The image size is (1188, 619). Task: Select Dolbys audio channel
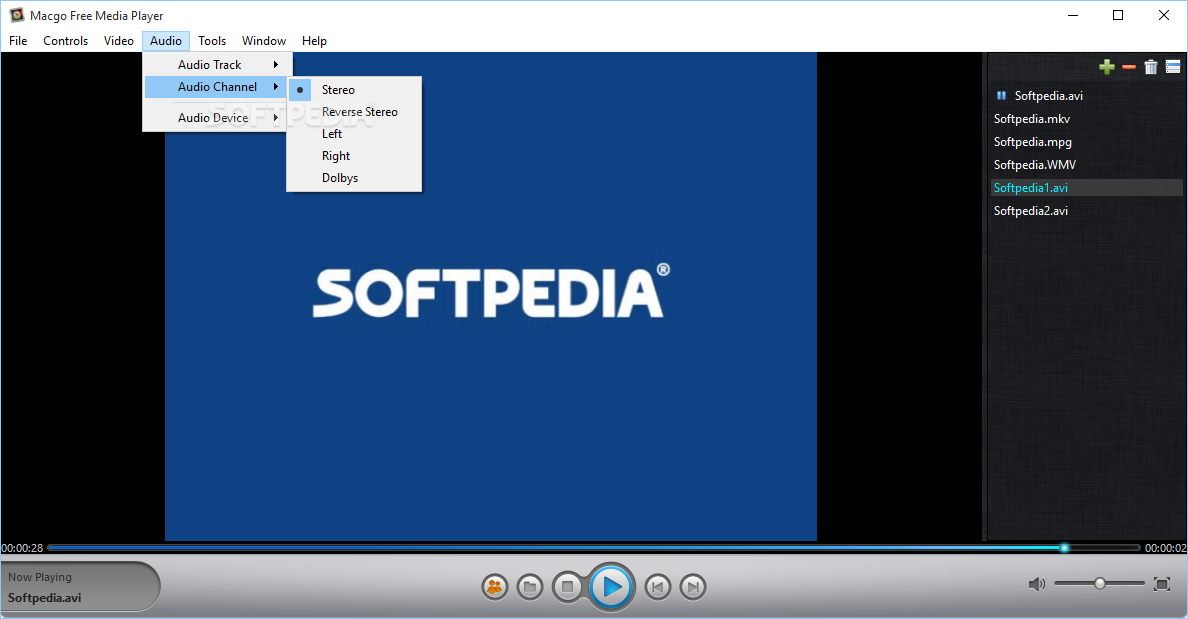coord(354,177)
